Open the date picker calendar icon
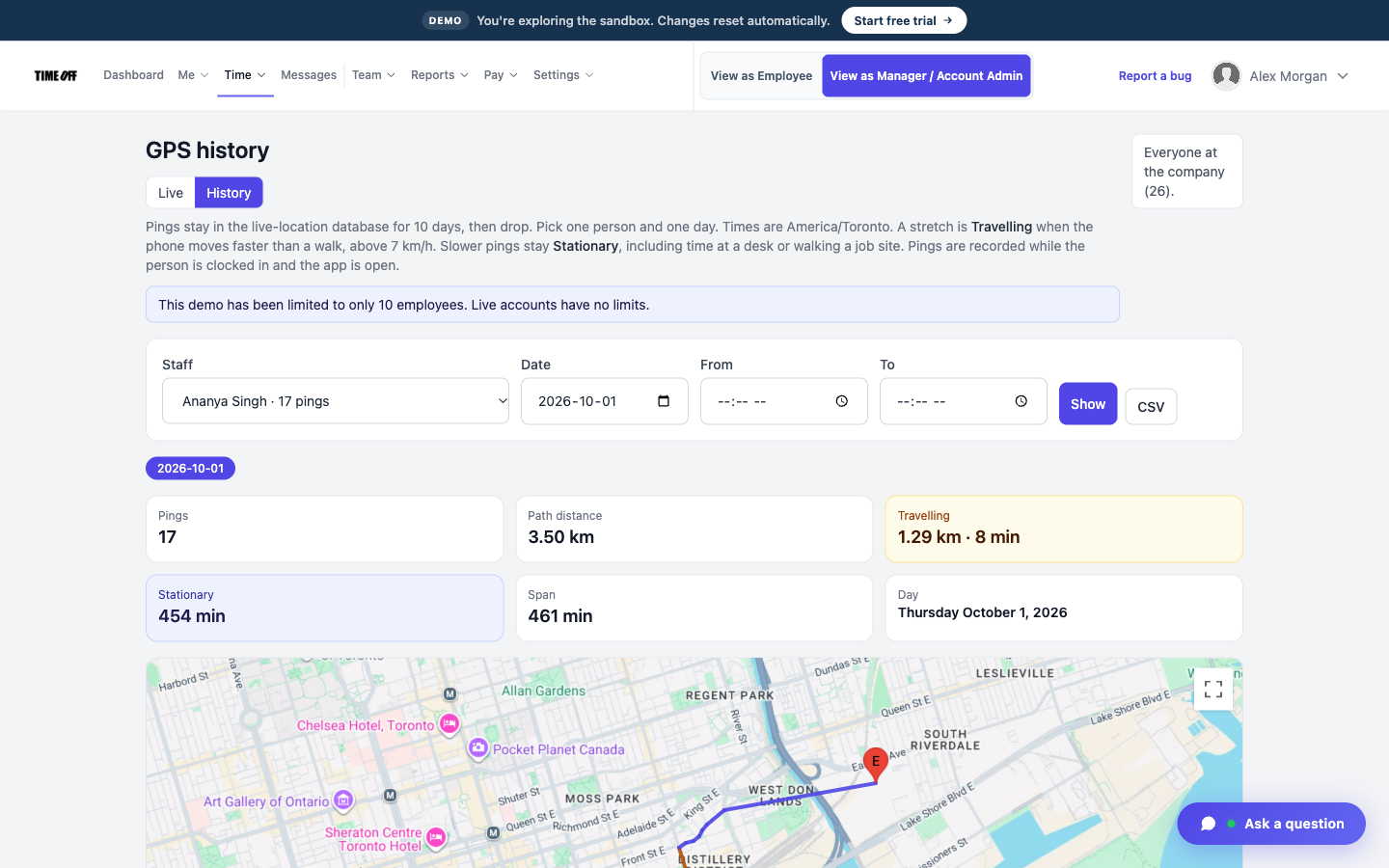1389x868 pixels. point(664,401)
